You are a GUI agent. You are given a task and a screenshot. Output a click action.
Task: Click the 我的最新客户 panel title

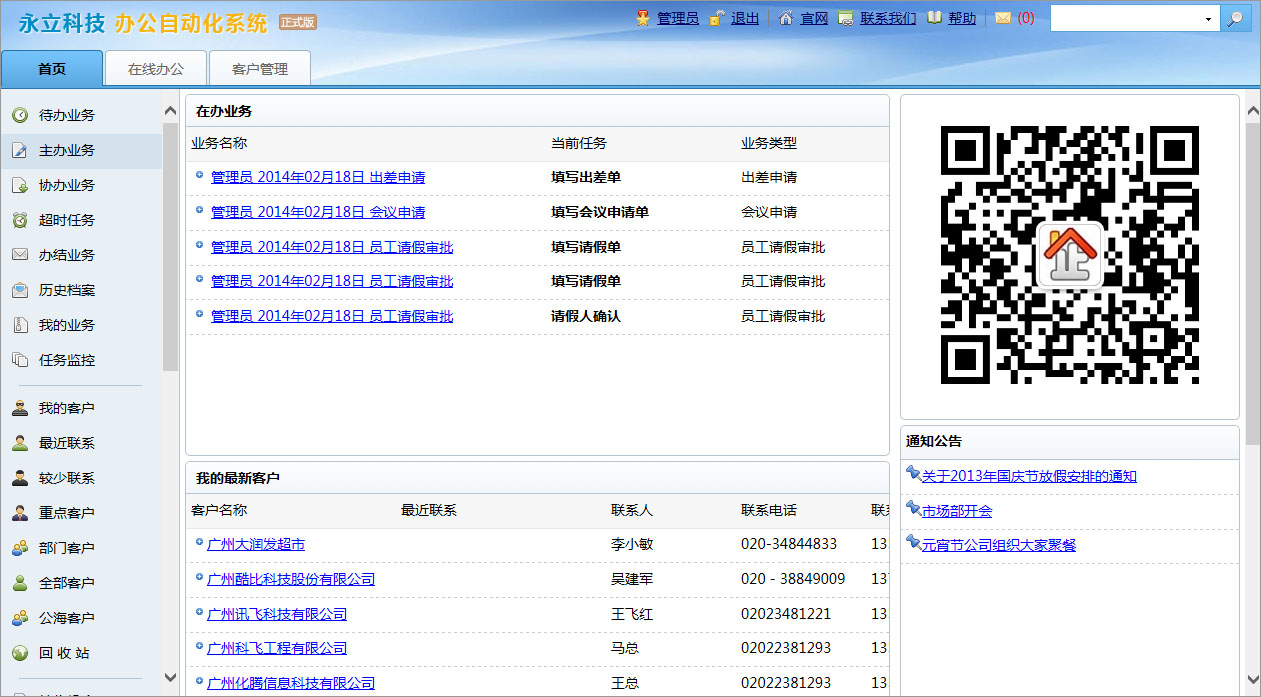(238, 478)
